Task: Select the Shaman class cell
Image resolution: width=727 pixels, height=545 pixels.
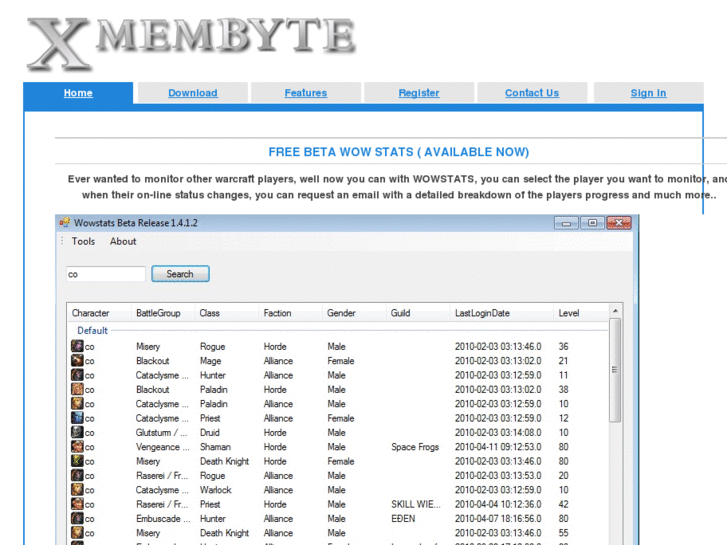Action: click(215, 447)
